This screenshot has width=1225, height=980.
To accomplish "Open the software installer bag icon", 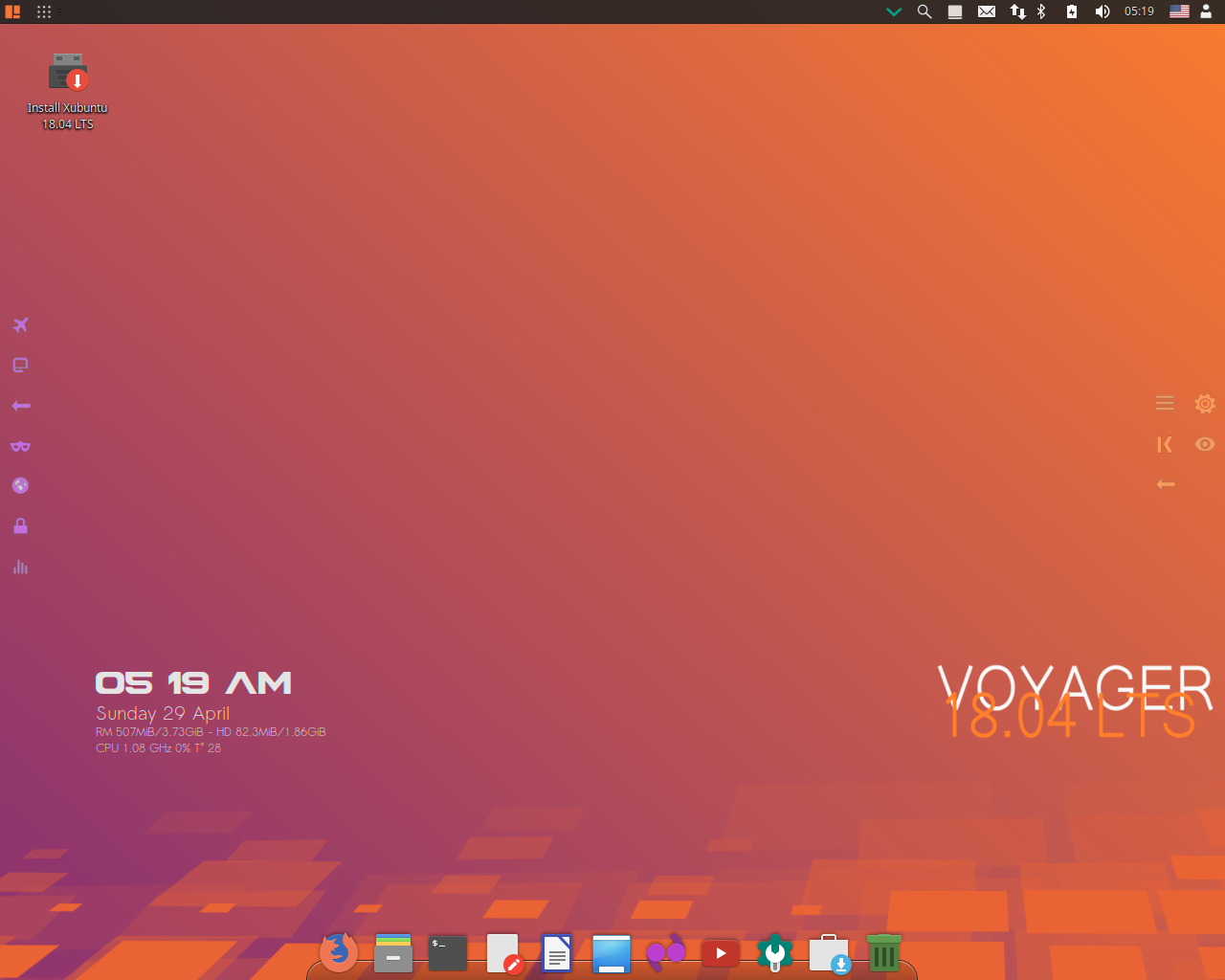I will 830,953.
